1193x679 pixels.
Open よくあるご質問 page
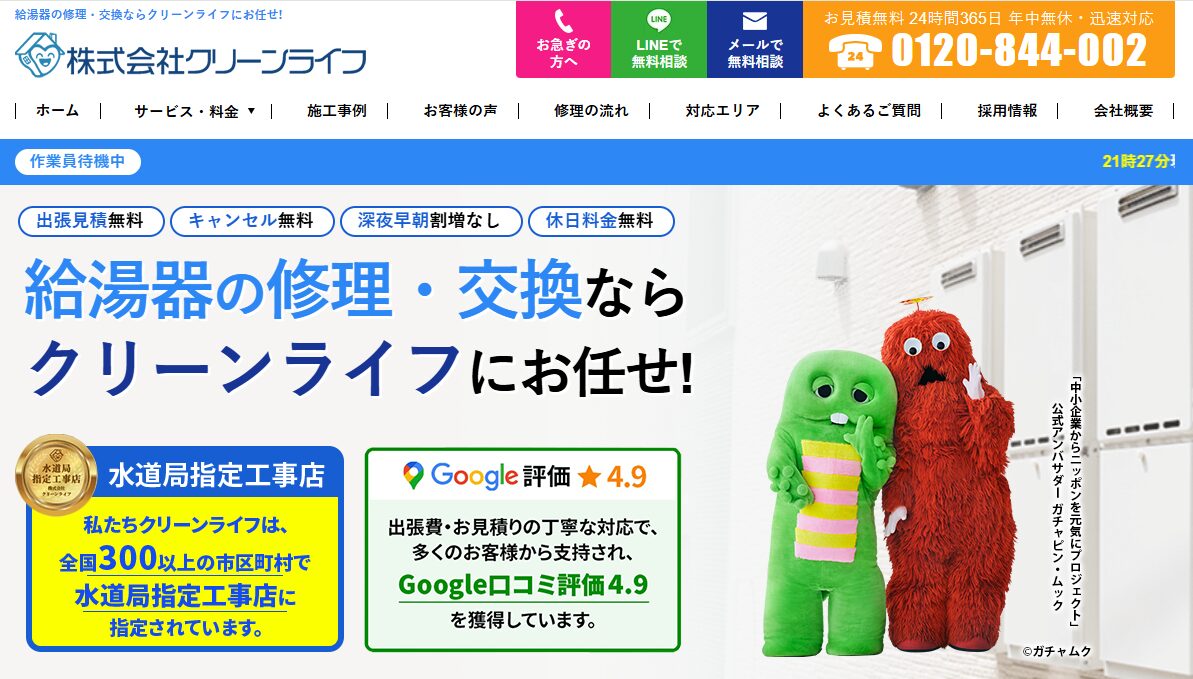click(x=869, y=111)
